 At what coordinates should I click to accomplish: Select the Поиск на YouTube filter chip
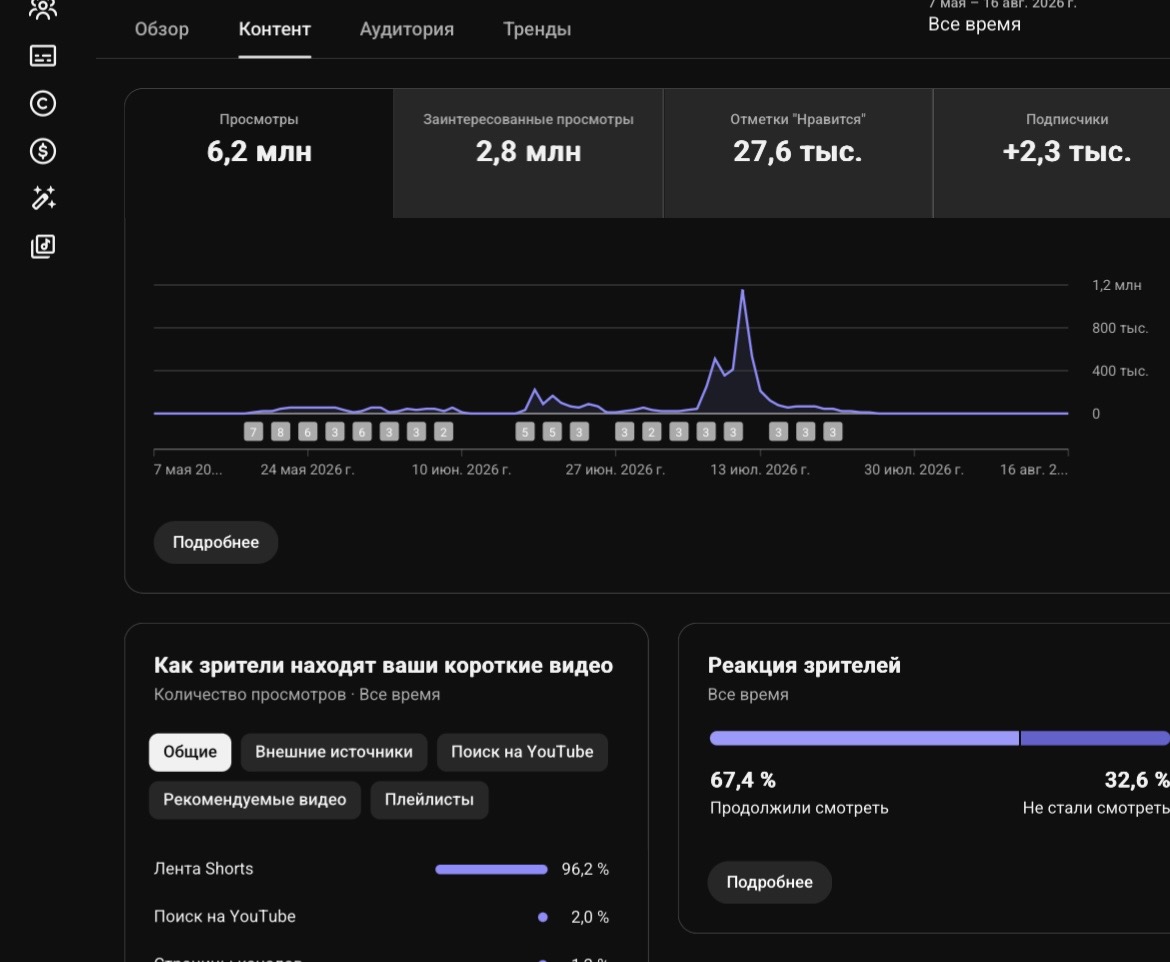[522, 752]
